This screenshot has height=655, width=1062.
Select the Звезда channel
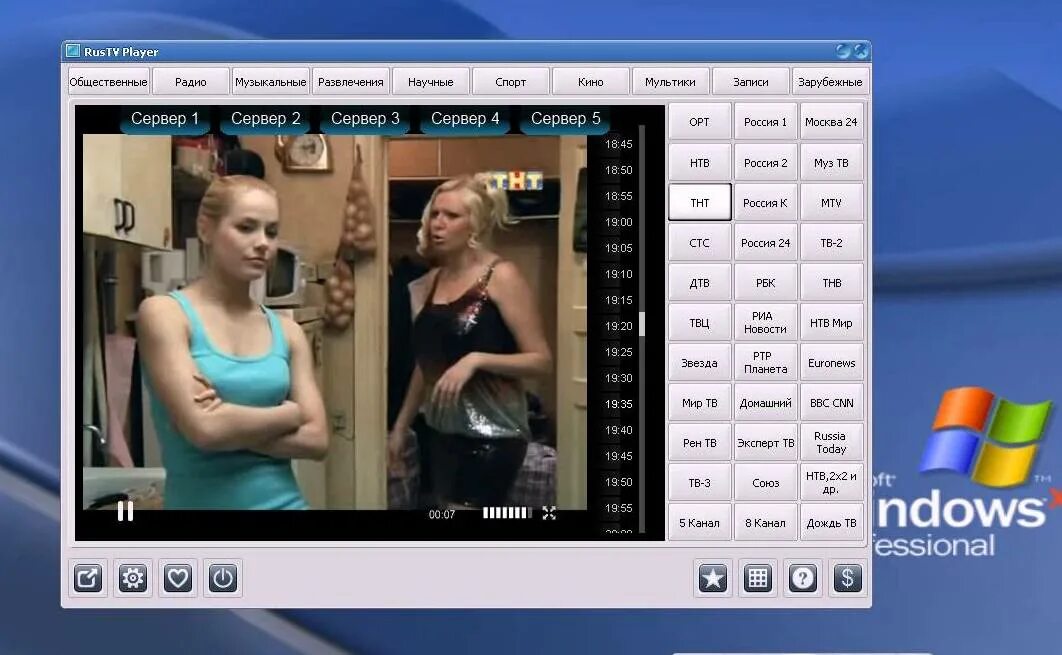tap(700, 362)
